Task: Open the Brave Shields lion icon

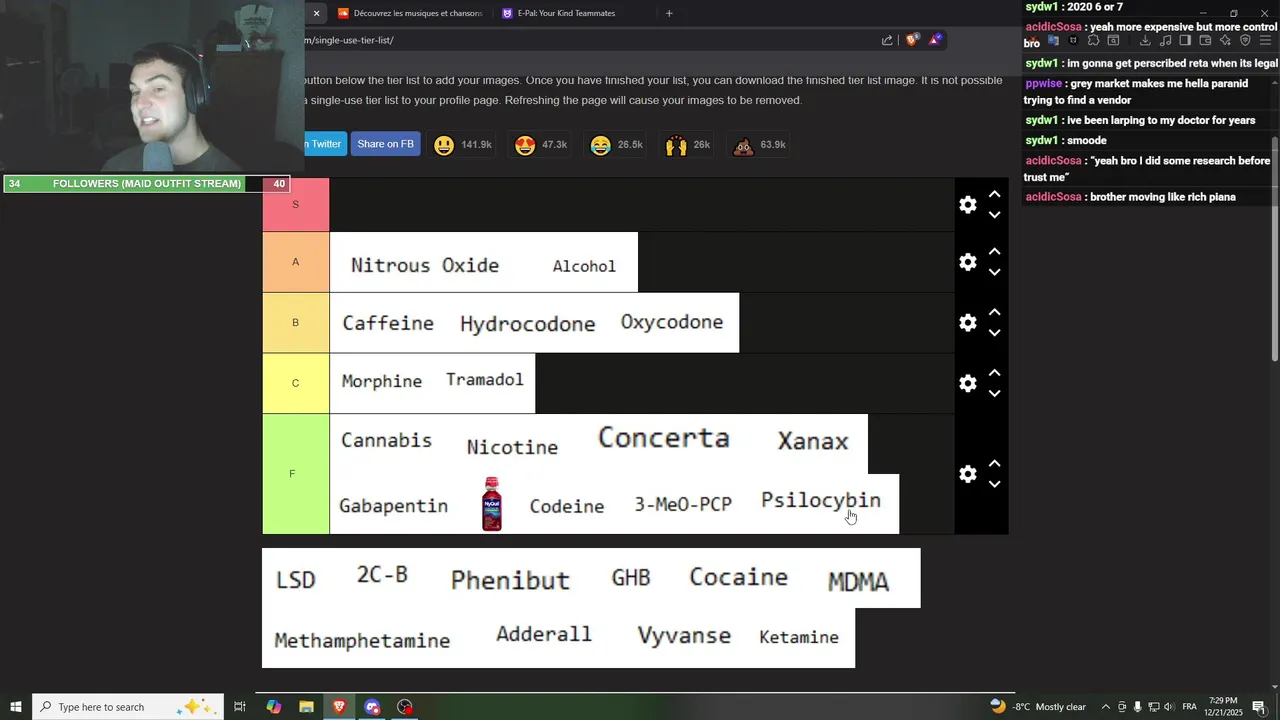Action: [x=912, y=40]
